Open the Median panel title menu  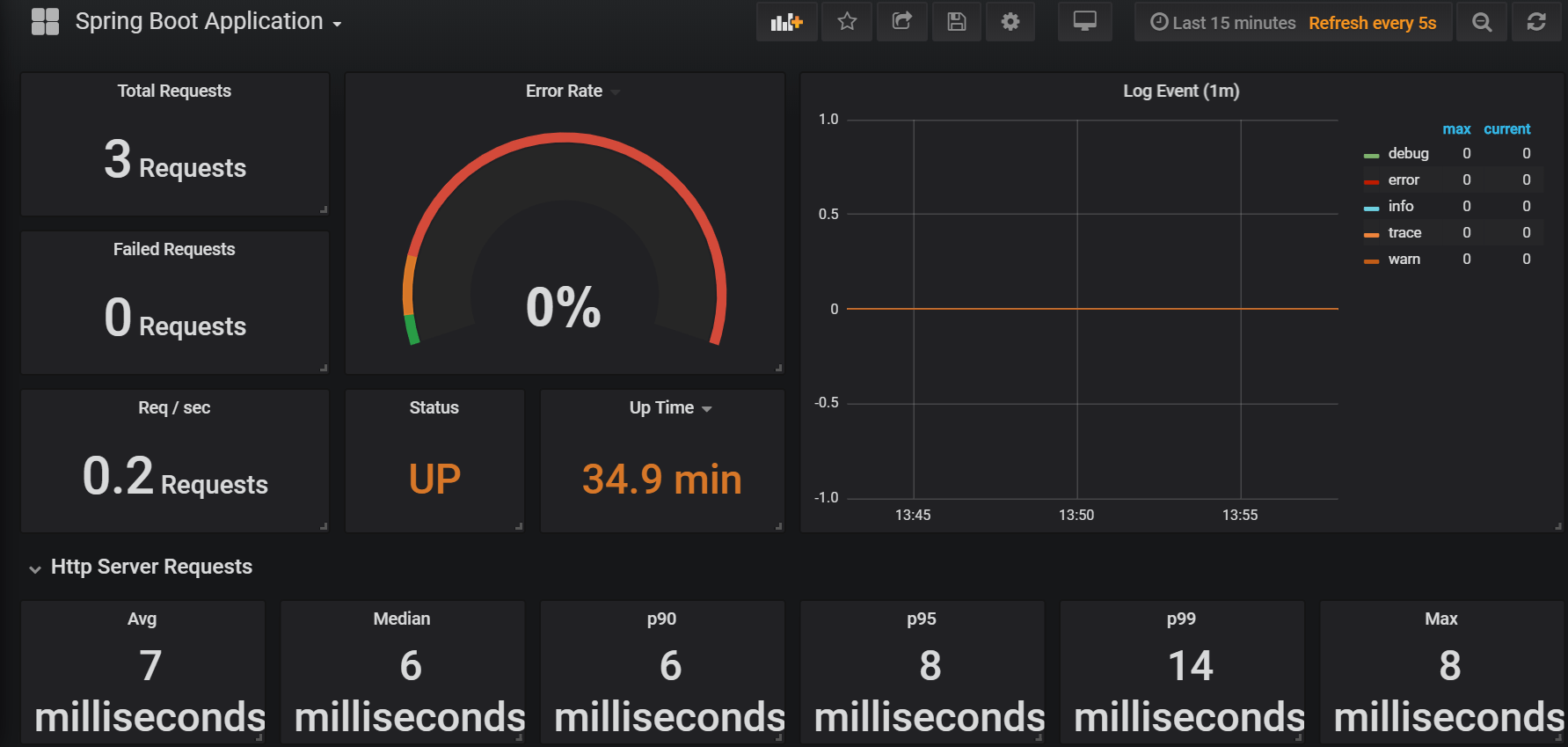(402, 619)
